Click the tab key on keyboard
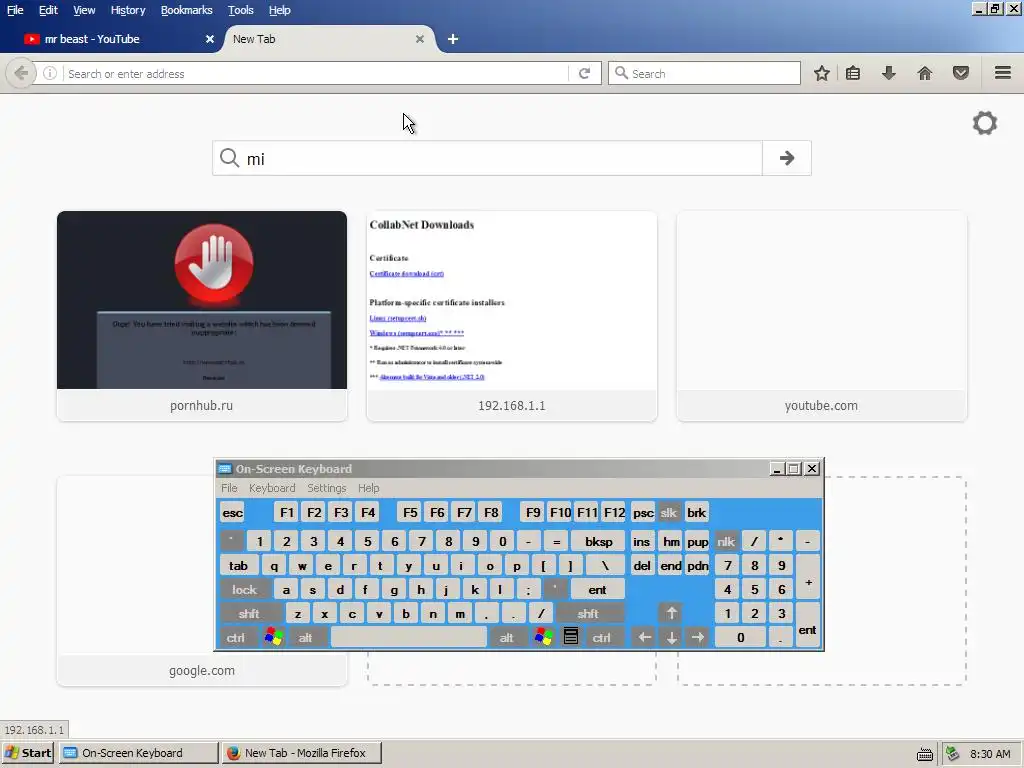The image size is (1024, 768). click(238, 565)
